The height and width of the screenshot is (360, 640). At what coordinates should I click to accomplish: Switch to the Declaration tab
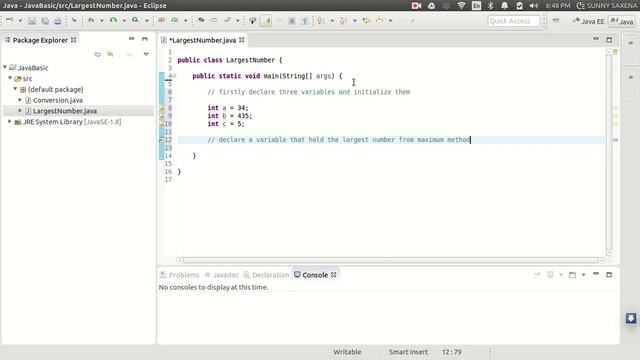[x=266, y=275]
